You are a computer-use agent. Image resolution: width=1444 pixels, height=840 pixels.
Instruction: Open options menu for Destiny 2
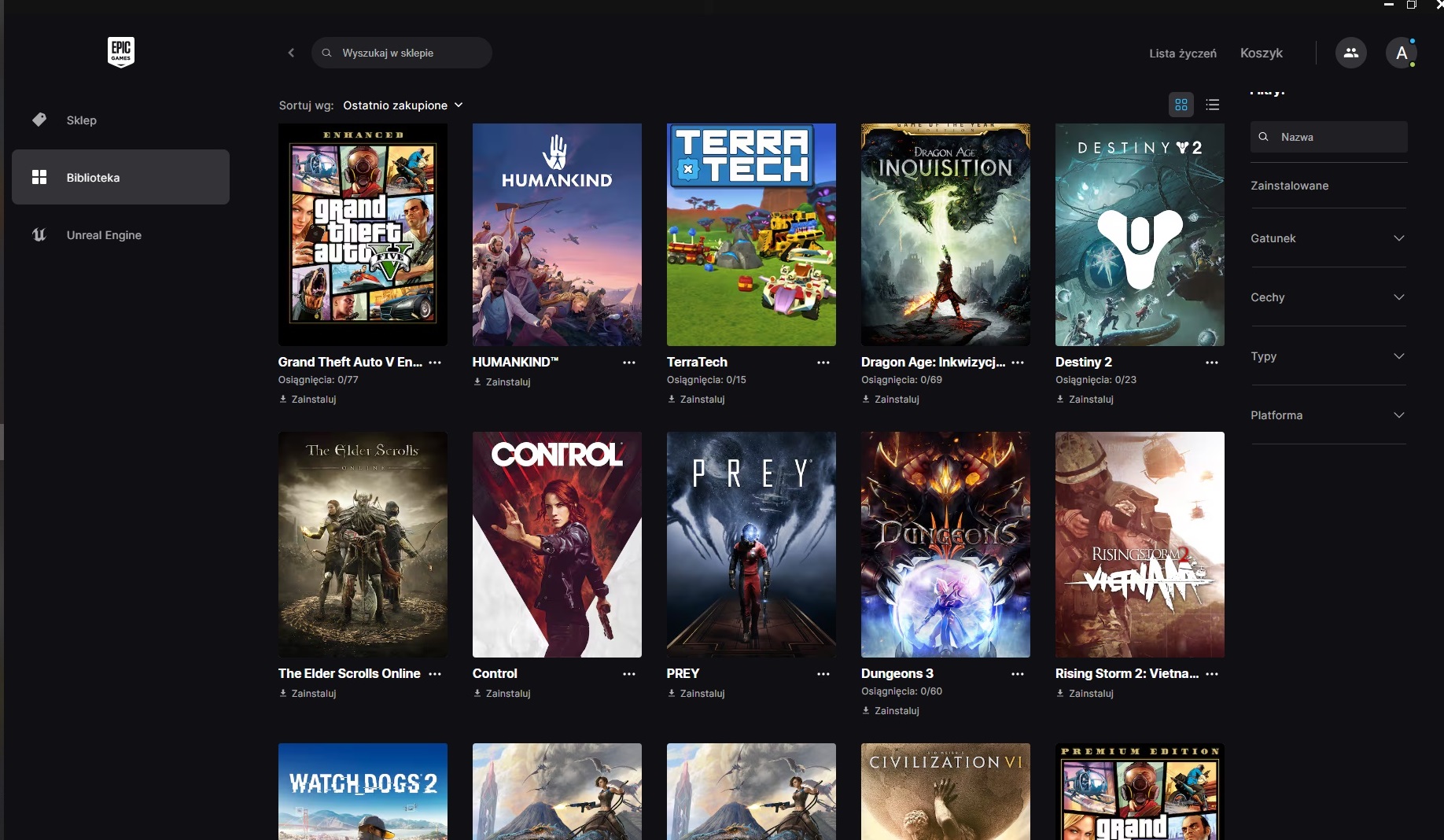point(1212,363)
